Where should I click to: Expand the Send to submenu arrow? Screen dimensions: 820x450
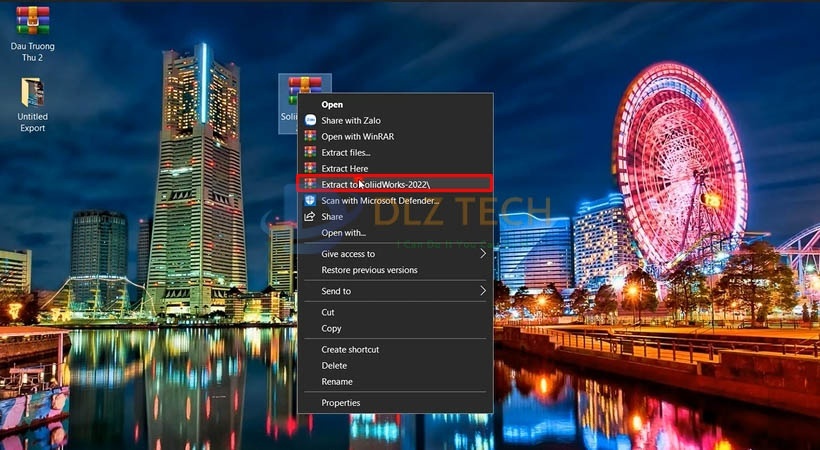click(483, 291)
